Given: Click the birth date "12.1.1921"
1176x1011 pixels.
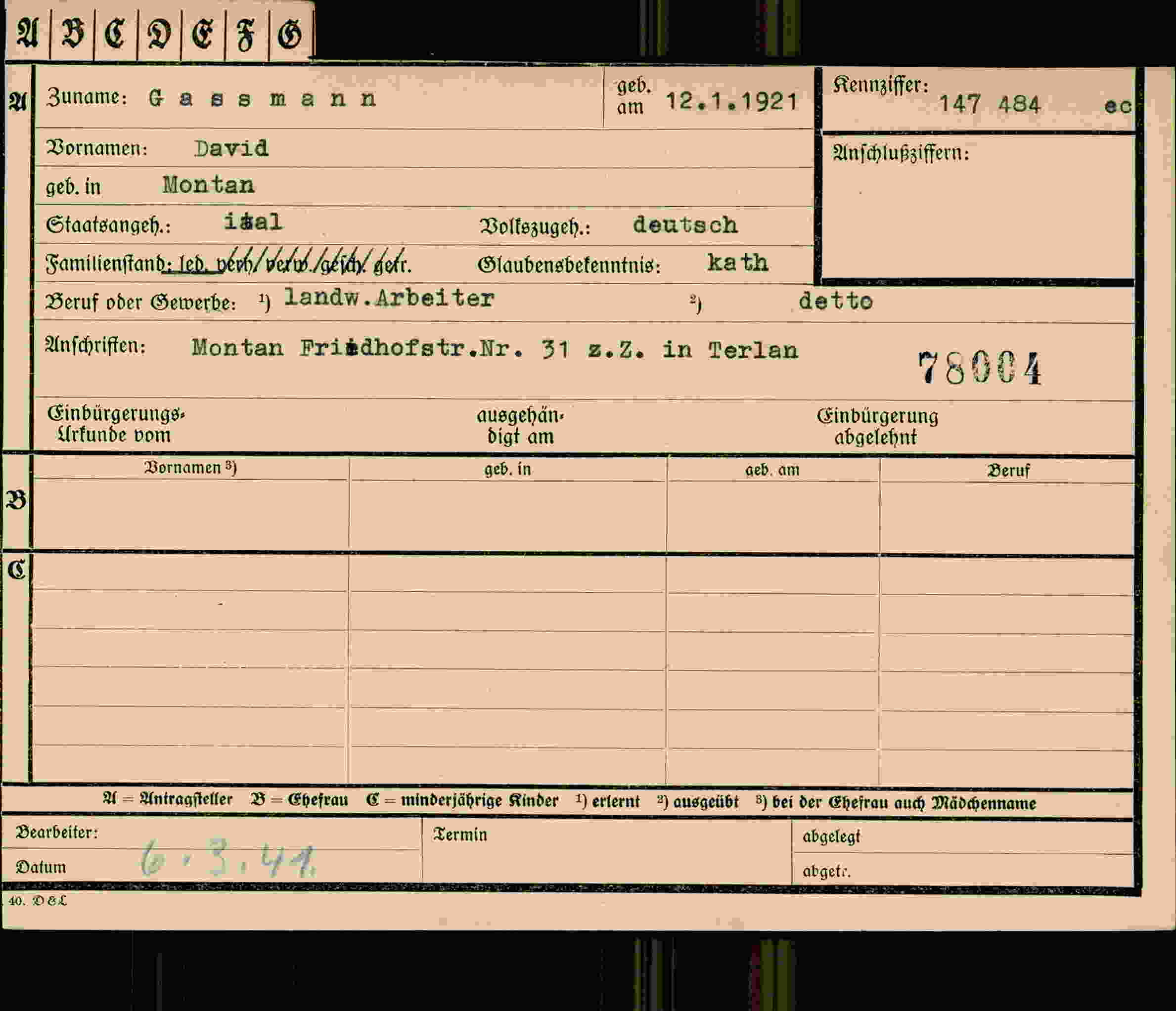Looking at the screenshot, I should tap(731, 101).
